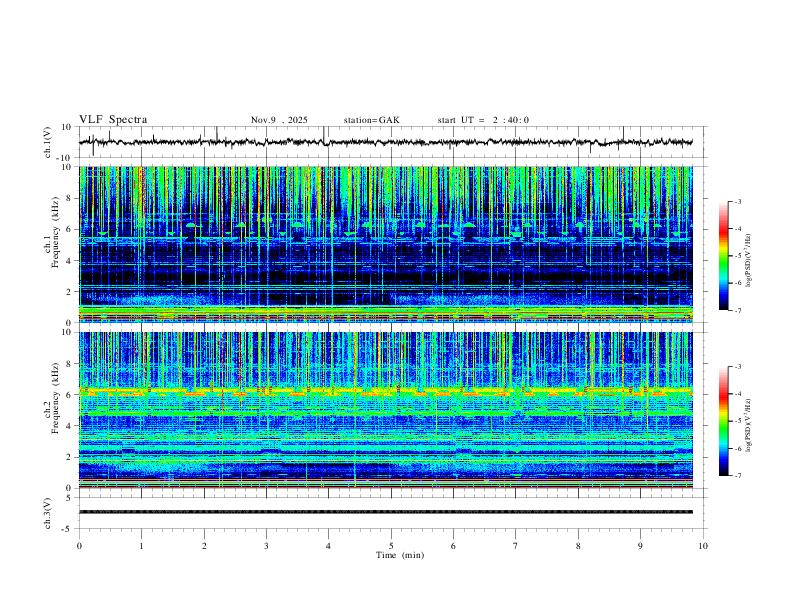Click the log(PSD) label beside ch.2 colorbar
The width and height of the screenshot is (792, 612).
(x=749, y=425)
